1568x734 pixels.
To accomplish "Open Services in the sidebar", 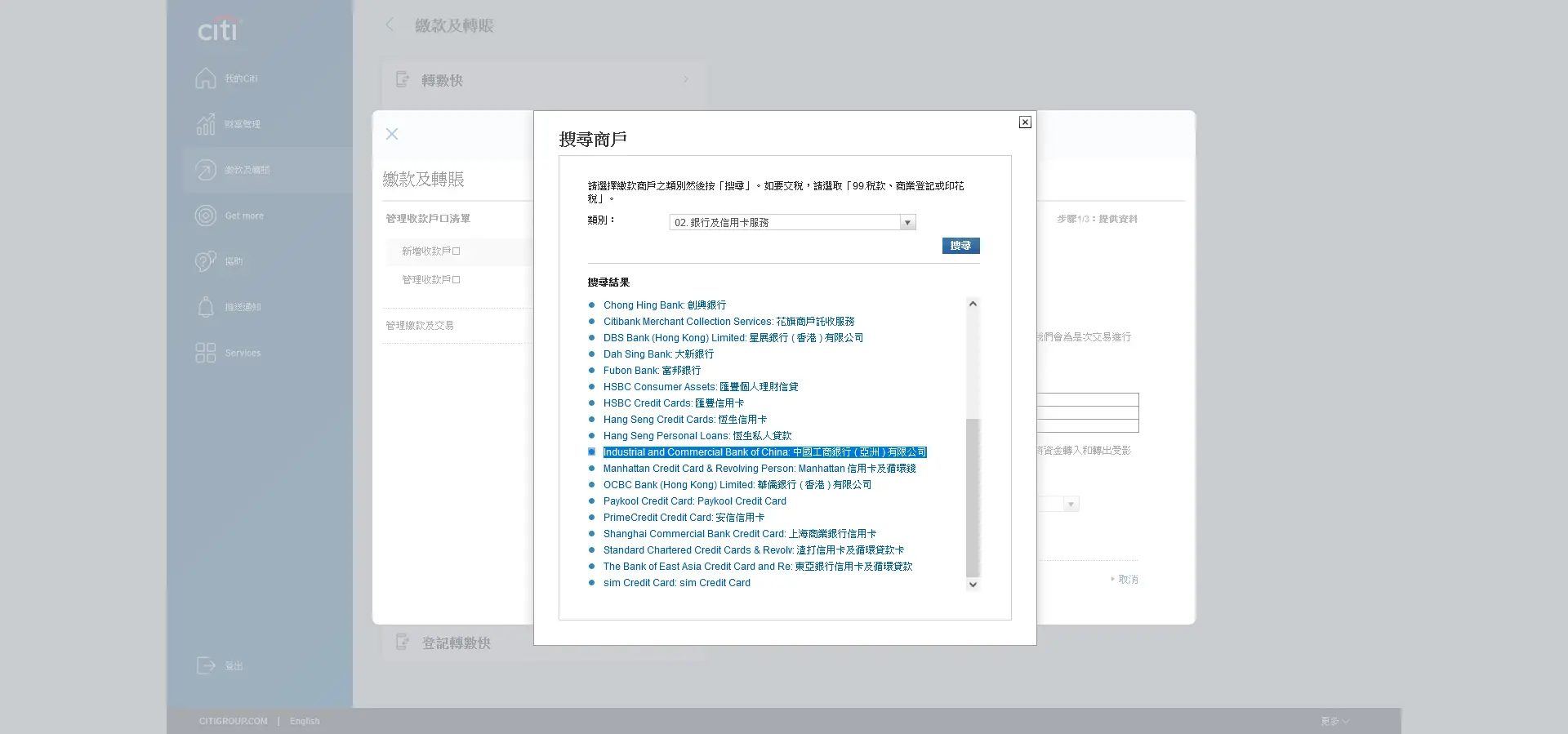I will (x=243, y=353).
